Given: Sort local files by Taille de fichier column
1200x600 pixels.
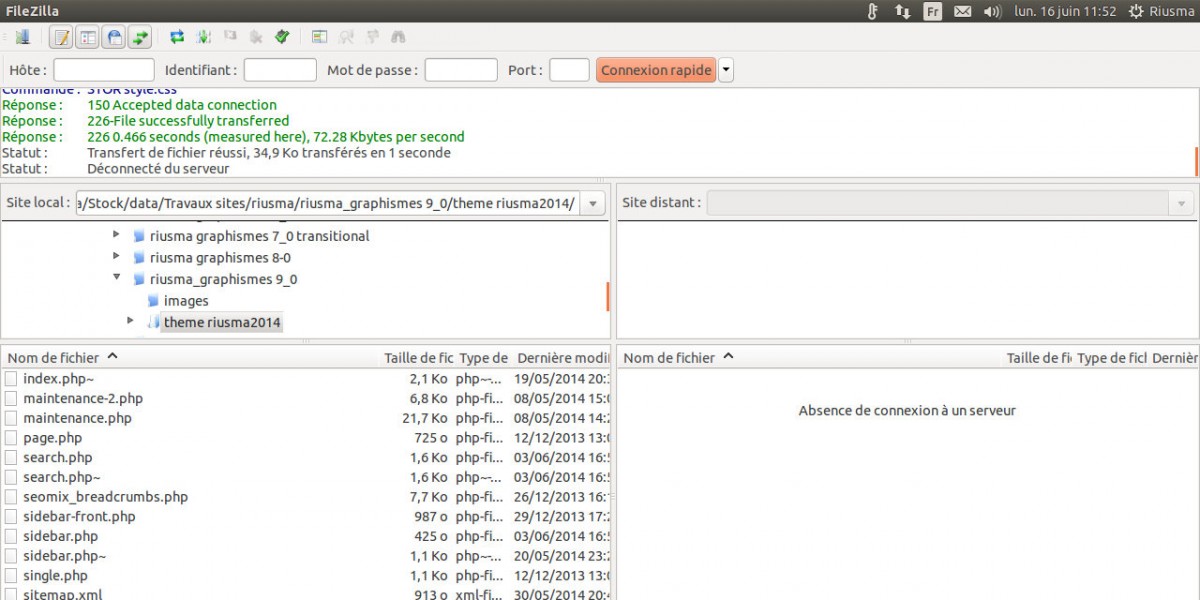Looking at the screenshot, I should (418, 357).
